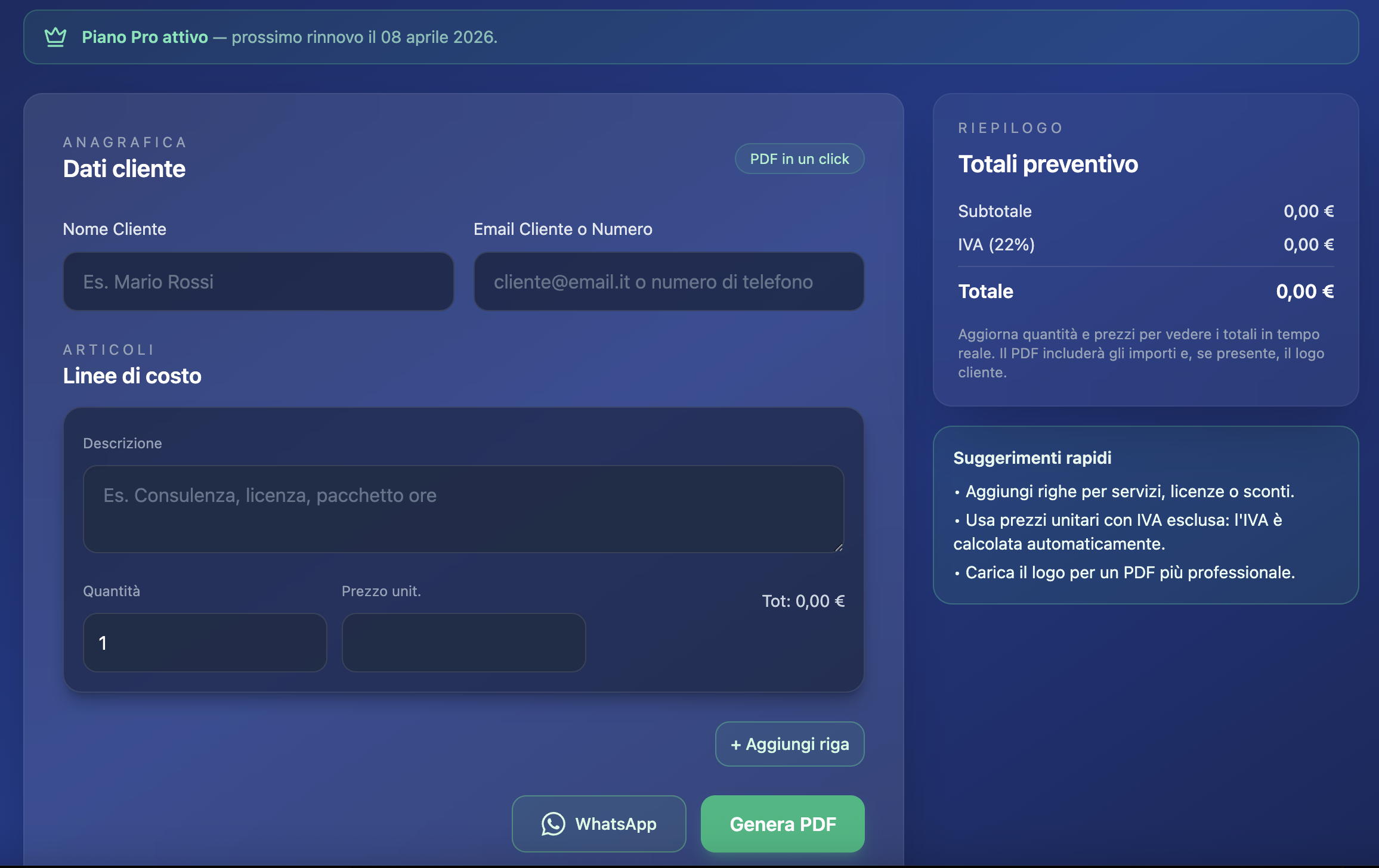Select the Email Cliente o Numero field
The width and height of the screenshot is (1379, 868).
point(668,281)
